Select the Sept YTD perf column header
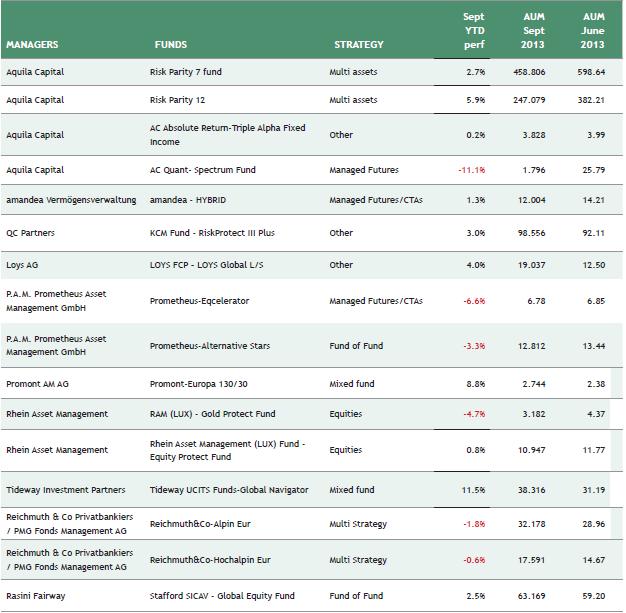The image size is (626, 613). click(473, 31)
